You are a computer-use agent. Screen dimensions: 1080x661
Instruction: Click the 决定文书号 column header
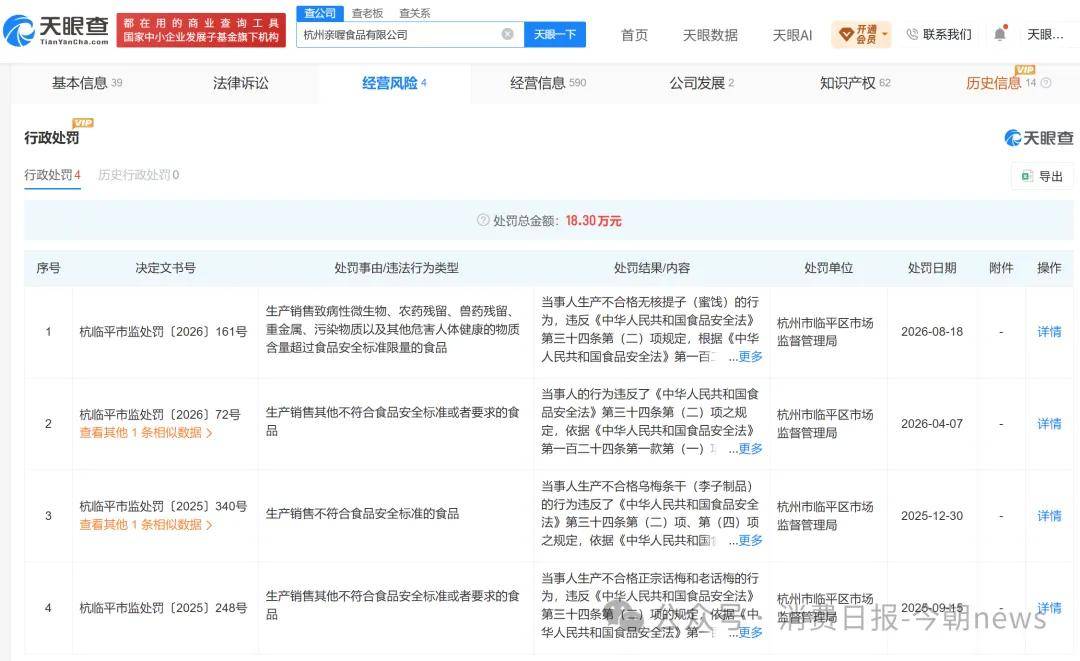coord(165,268)
